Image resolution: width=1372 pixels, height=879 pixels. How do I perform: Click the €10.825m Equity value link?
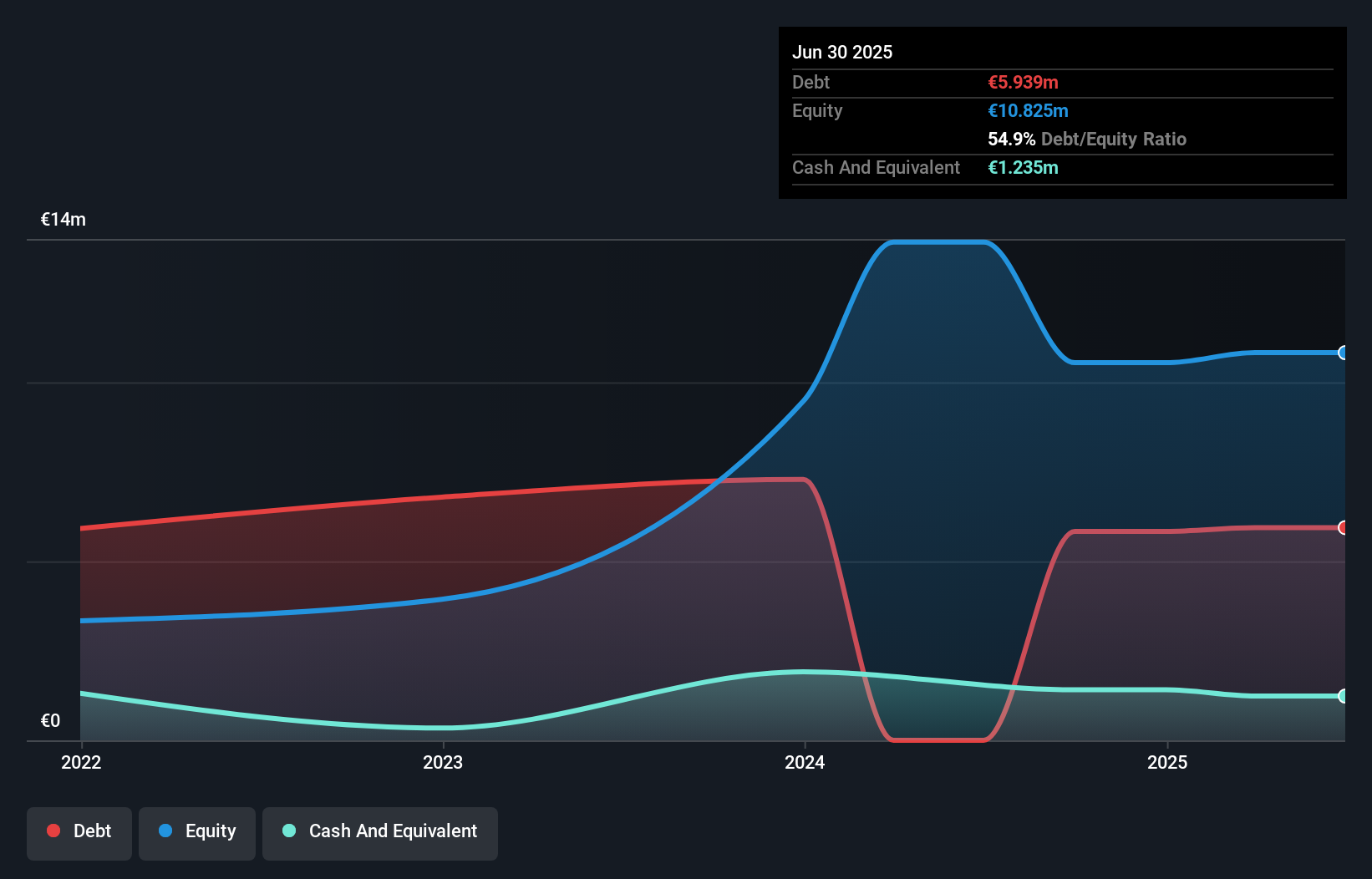[x=1029, y=110]
